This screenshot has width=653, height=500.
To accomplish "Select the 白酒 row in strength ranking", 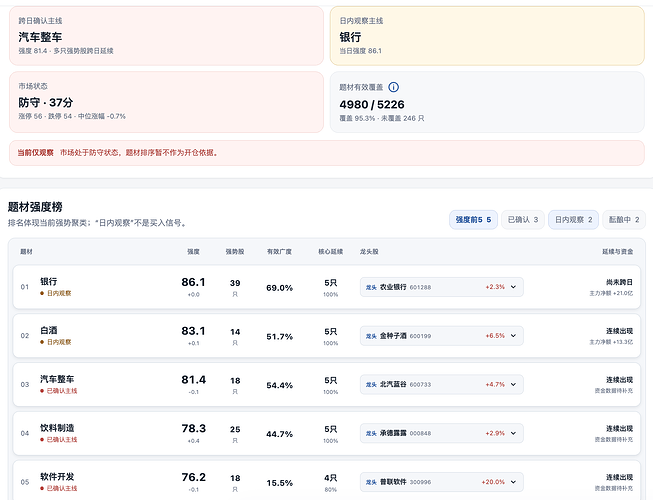I will 326,336.
